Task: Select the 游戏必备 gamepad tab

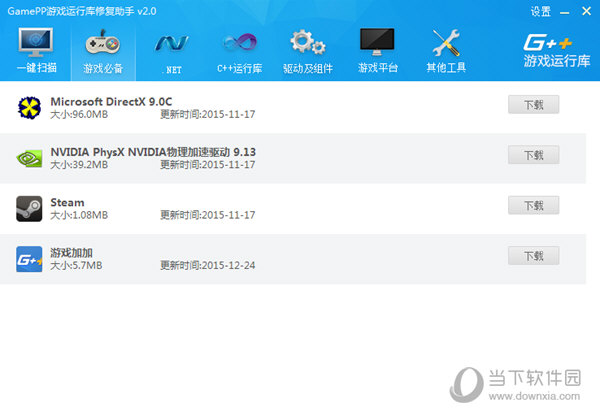Action: pos(103,52)
